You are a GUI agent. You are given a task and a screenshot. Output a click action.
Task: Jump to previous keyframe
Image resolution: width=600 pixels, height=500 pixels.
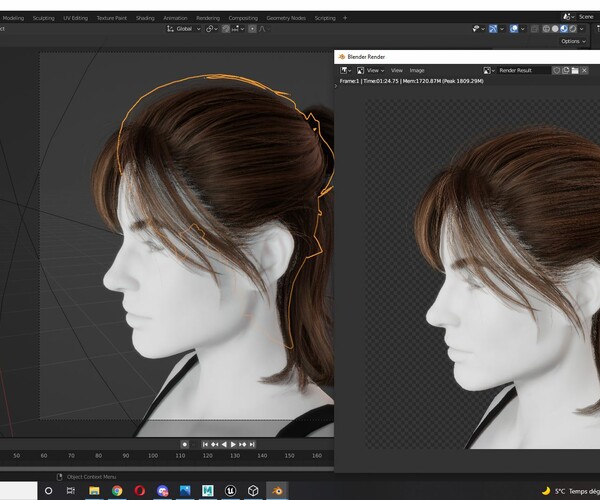click(x=215, y=444)
